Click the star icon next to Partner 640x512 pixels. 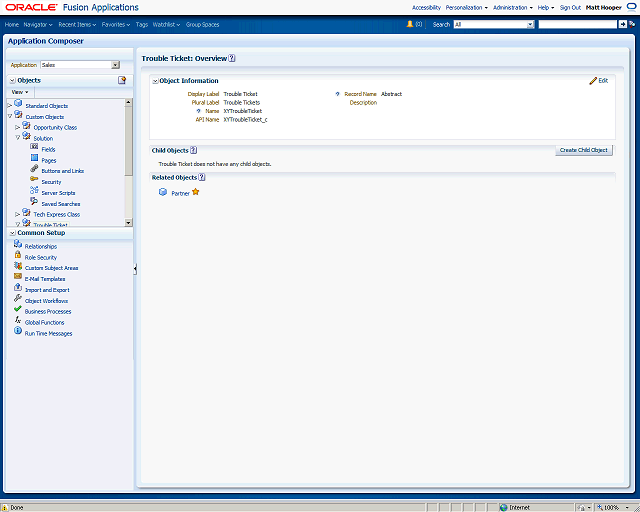(196, 192)
